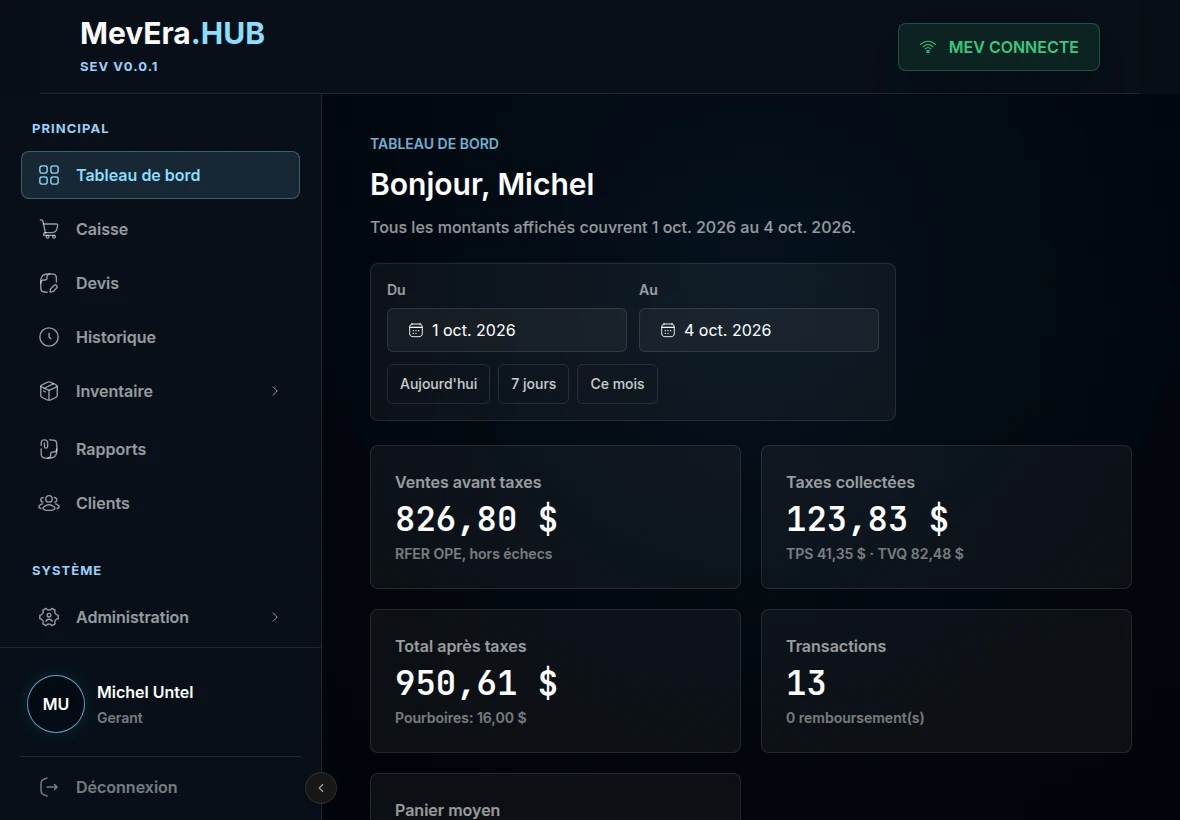
Task: Click the Total après taxes card
Action: click(x=555, y=681)
